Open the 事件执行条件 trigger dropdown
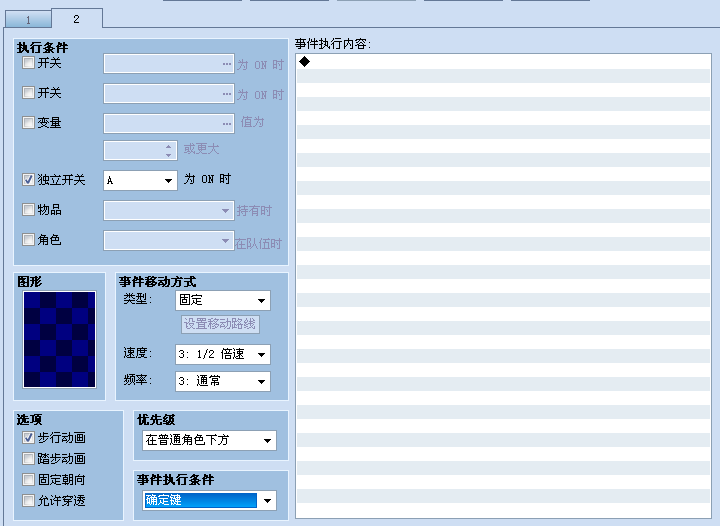The width and height of the screenshot is (720, 526). coord(209,501)
